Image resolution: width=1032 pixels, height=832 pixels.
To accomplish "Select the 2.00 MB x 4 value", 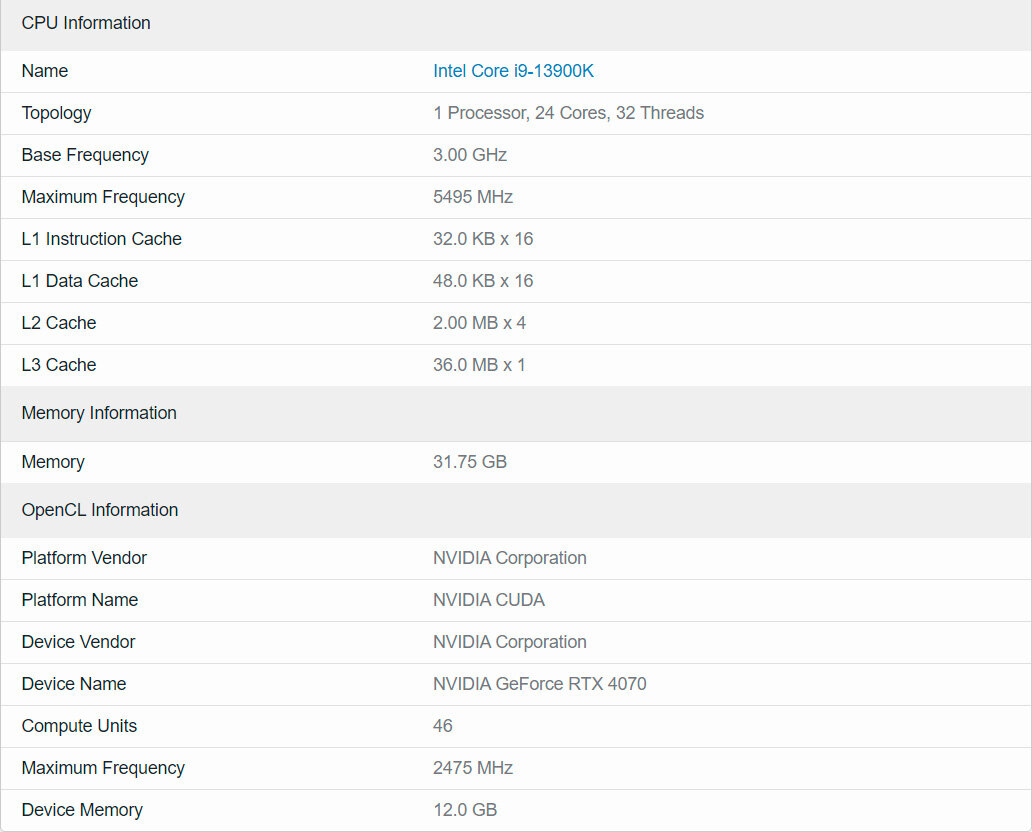I will 479,323.
